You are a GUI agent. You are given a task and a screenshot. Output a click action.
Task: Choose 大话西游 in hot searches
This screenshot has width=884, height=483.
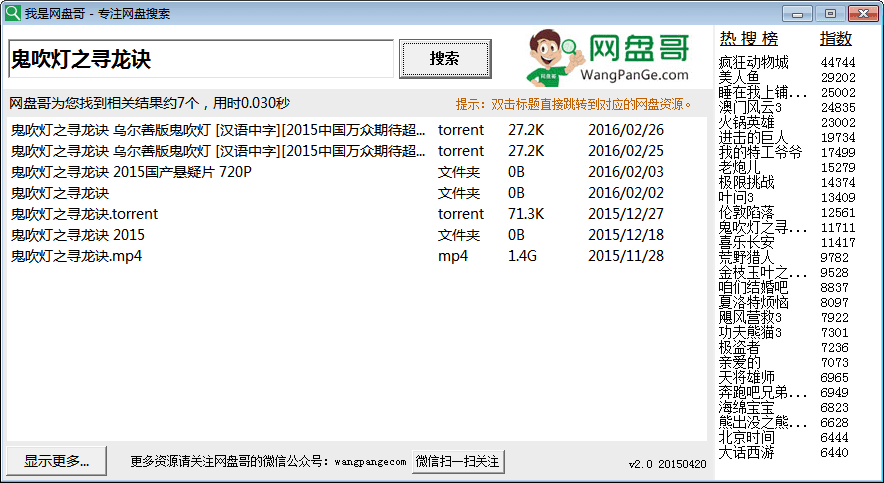coord(746,452)
